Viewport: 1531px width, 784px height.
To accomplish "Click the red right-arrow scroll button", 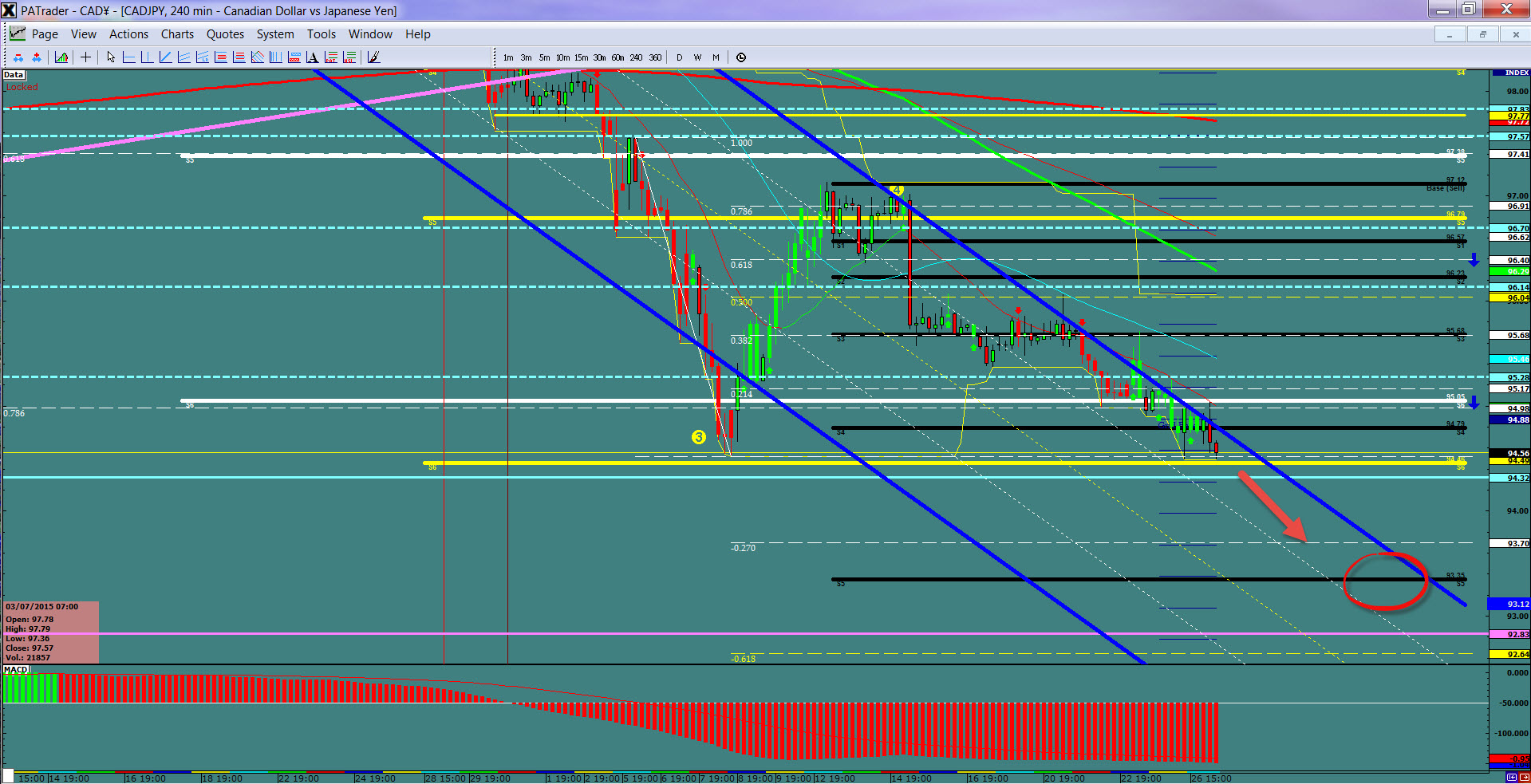I will pyautogui.click(x=1525, y=777).
